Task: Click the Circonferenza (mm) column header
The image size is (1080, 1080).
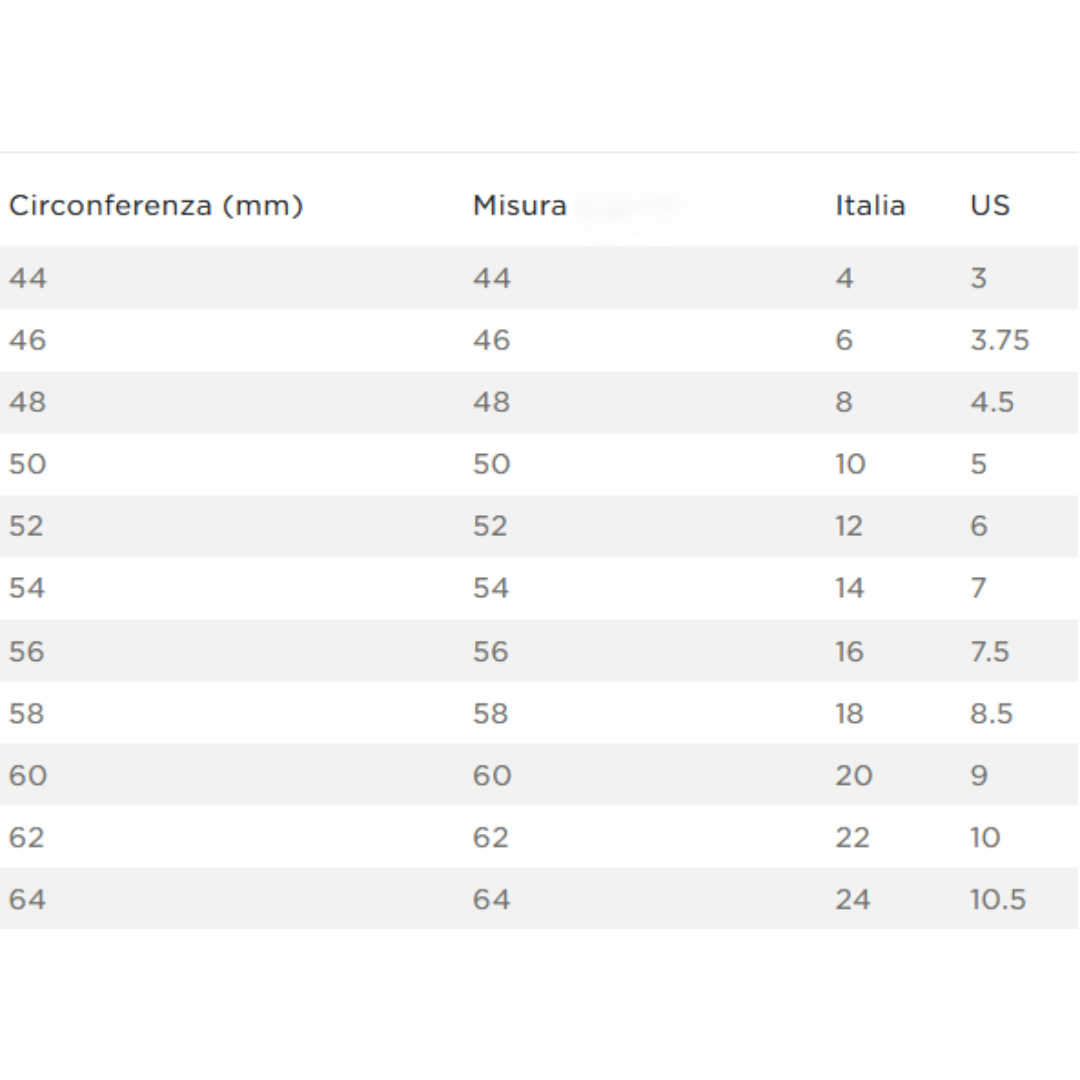Action: tap(156, 206)
